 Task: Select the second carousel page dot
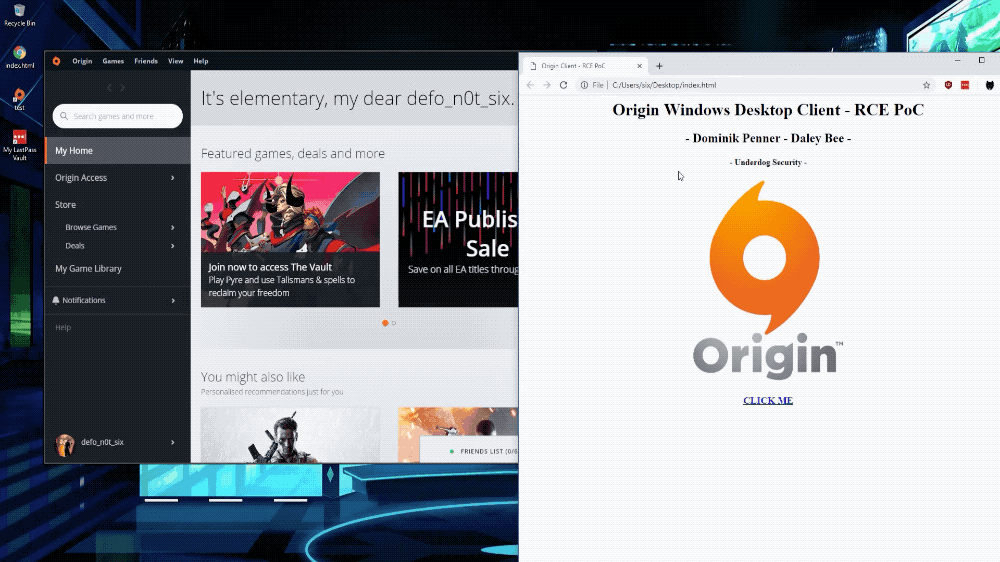393,323
